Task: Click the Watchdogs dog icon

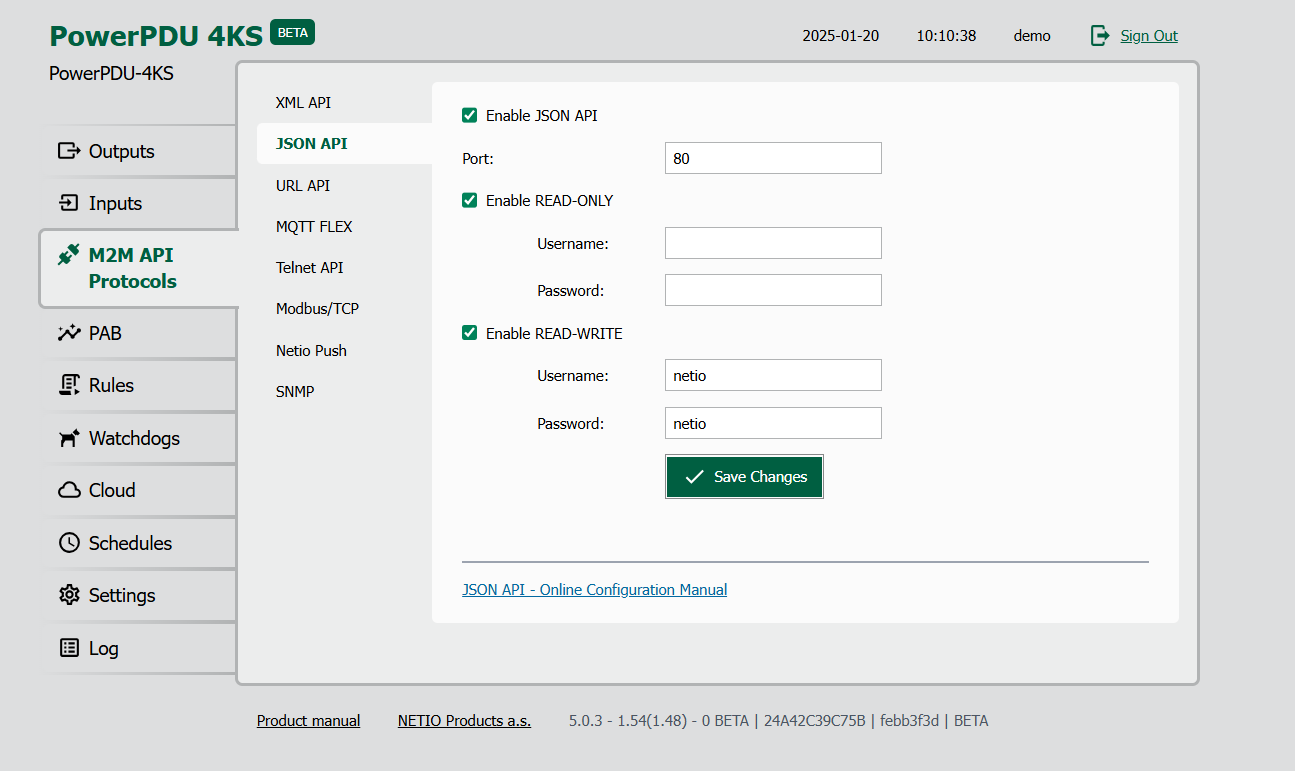Action: click(69, 438)
